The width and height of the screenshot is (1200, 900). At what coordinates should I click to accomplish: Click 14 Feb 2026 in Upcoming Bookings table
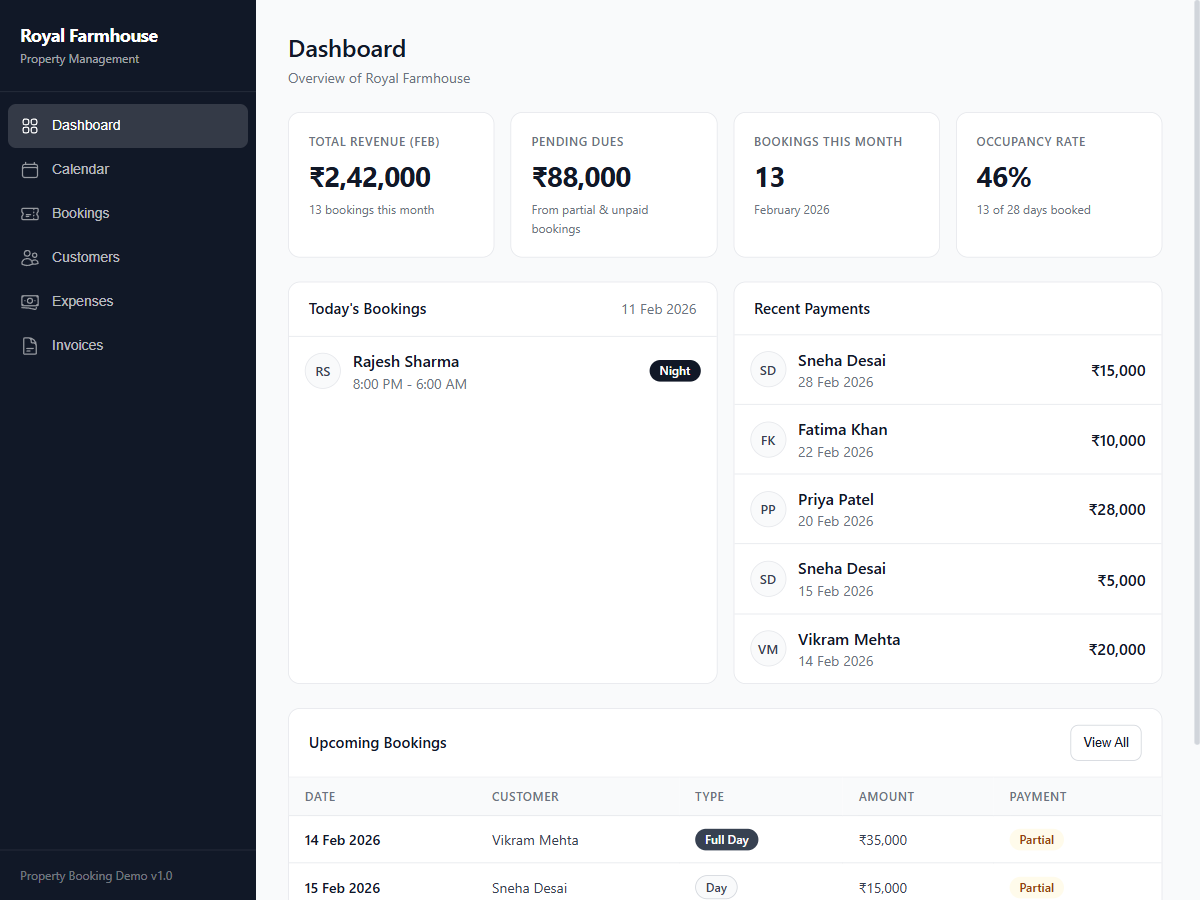[343, 840]
